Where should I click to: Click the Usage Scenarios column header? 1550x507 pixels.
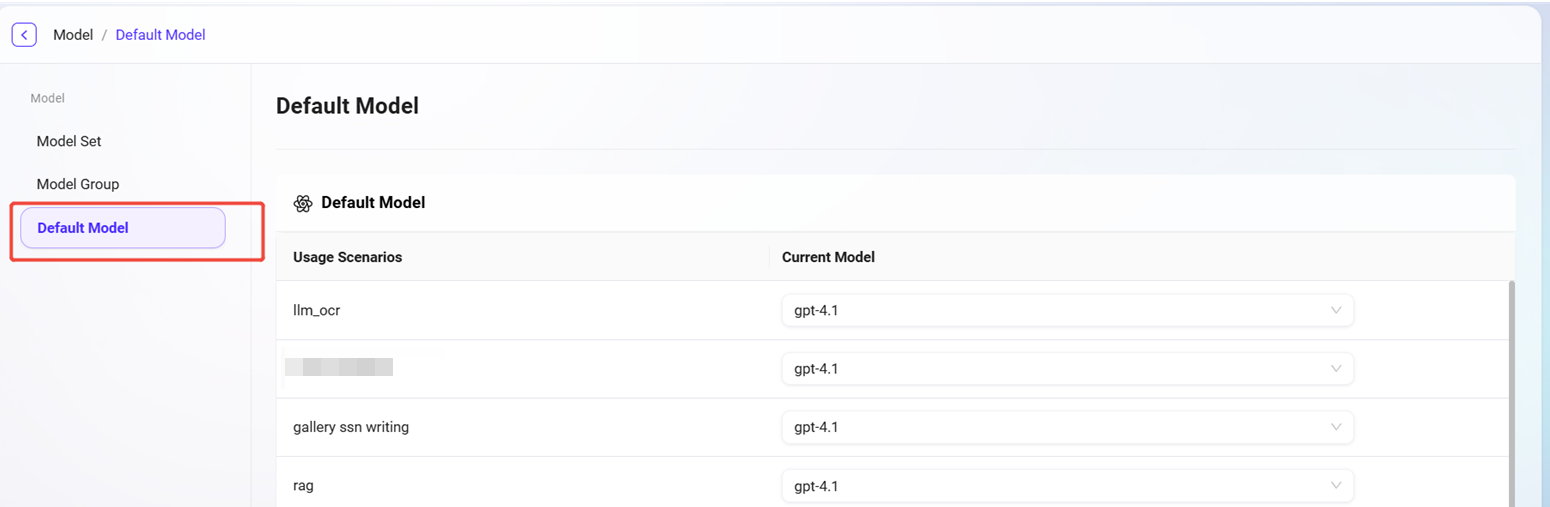[x=347, y=257]
